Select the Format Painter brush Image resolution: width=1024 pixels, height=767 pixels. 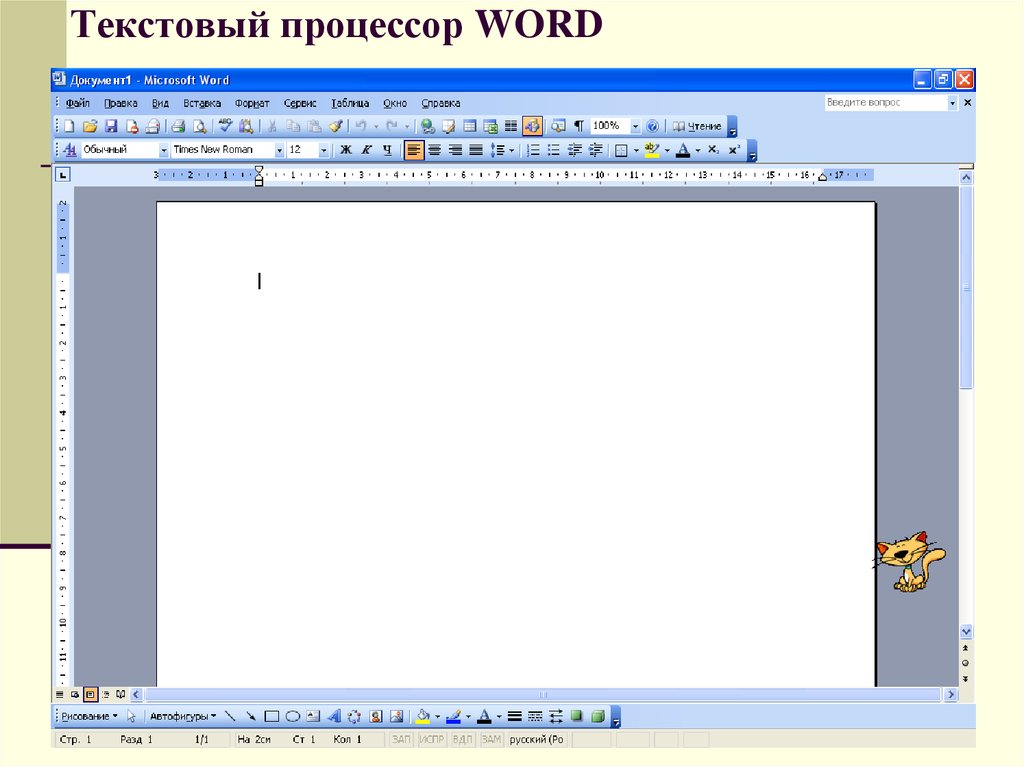click(x=336, y=126)
